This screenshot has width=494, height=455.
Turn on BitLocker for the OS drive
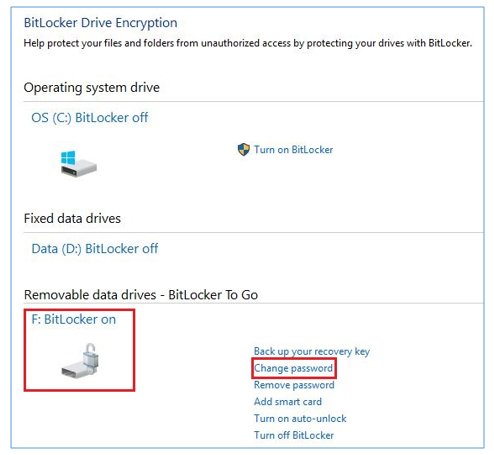click(293, 150)
